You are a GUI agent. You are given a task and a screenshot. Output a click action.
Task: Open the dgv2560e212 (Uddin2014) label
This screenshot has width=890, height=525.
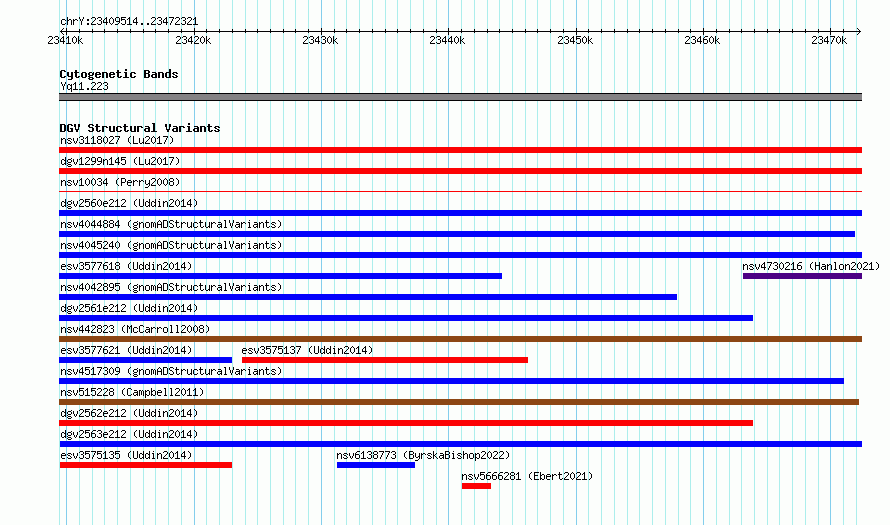pos(129,203)
